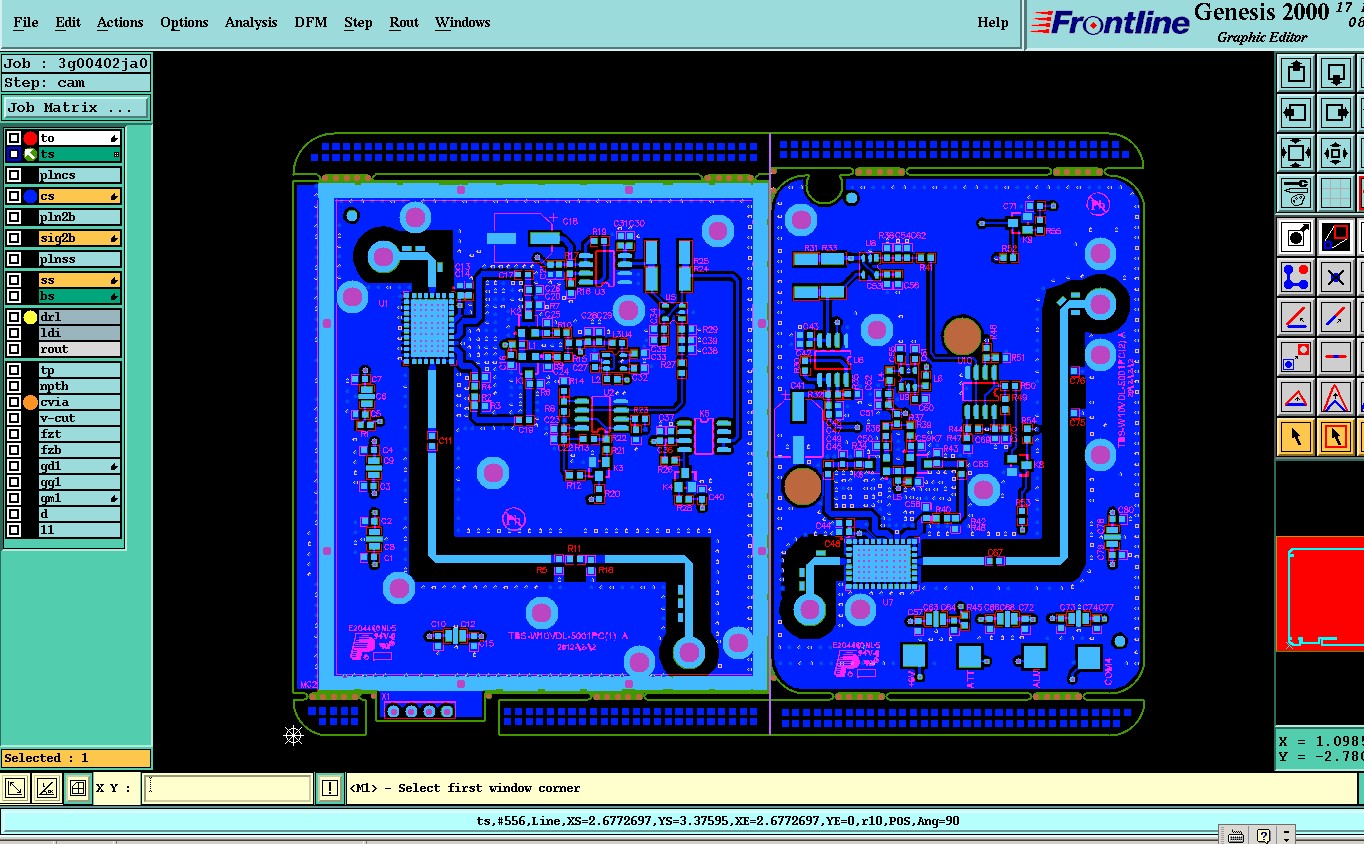
Task: Click the snap grid icon beside X Y
Action: (x=77, y=789)
